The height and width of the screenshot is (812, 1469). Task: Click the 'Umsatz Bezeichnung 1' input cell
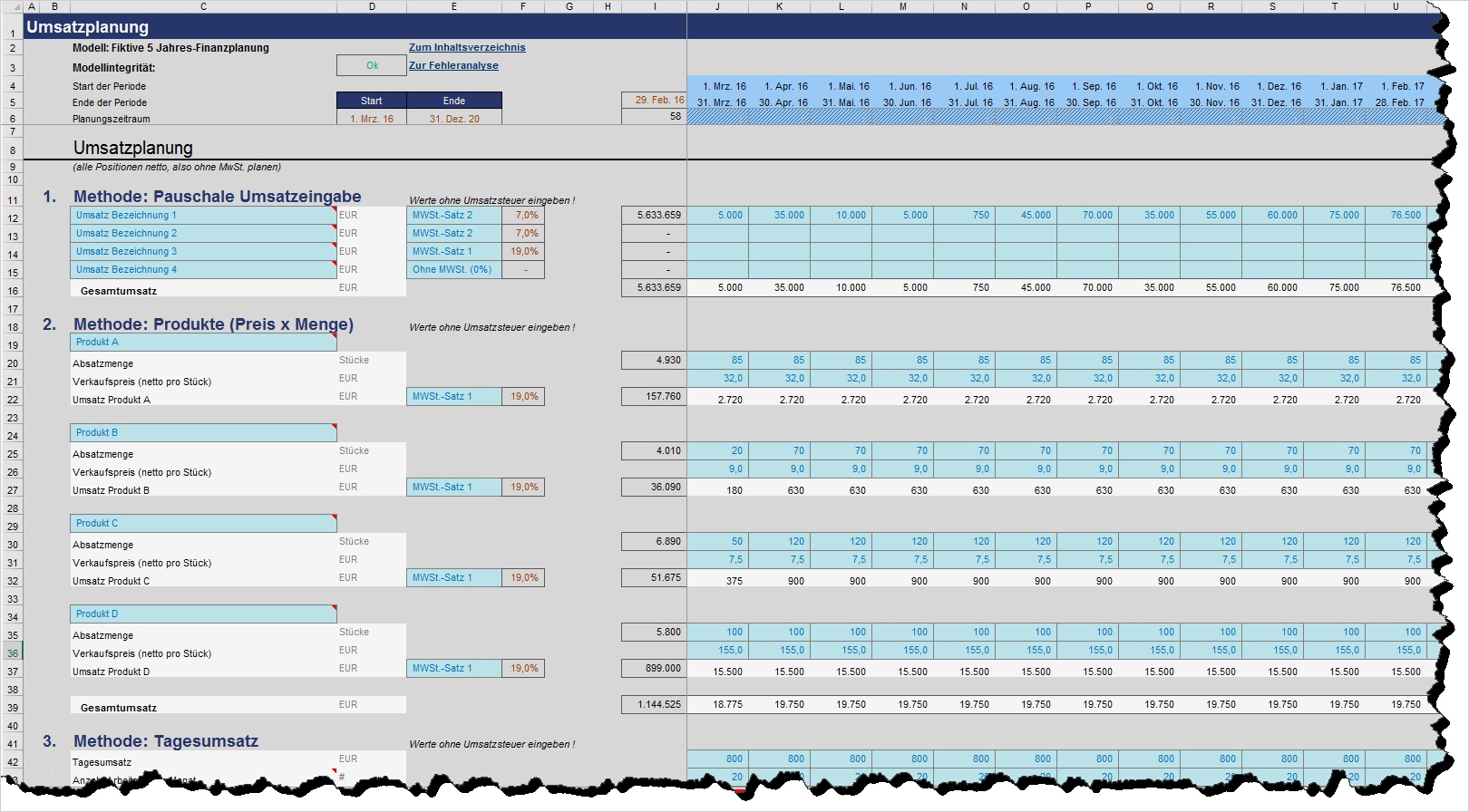pos(203,215)
